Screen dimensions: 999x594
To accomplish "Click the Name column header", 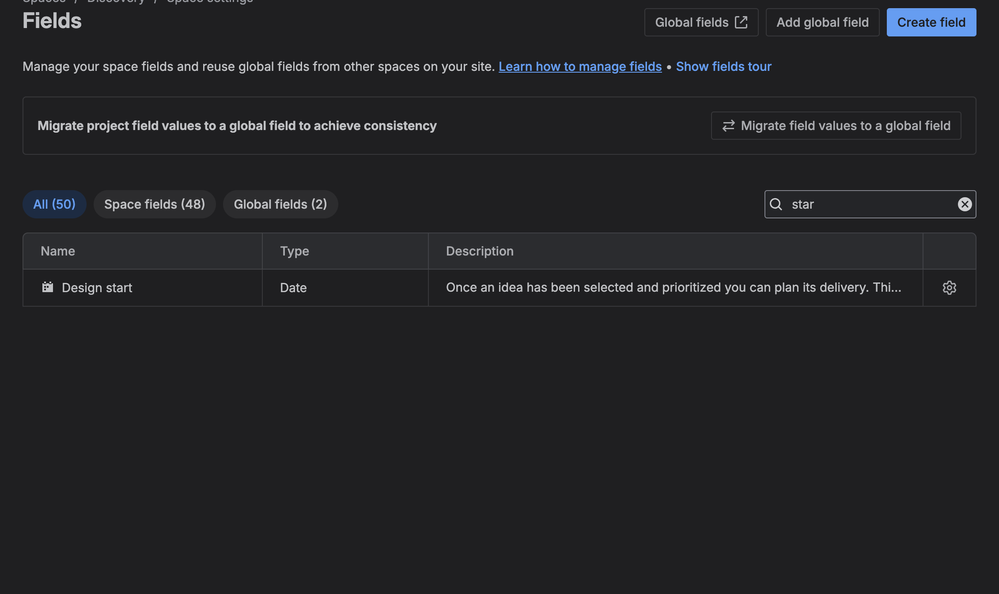I will pyautogui.click(x=58, y=251).
